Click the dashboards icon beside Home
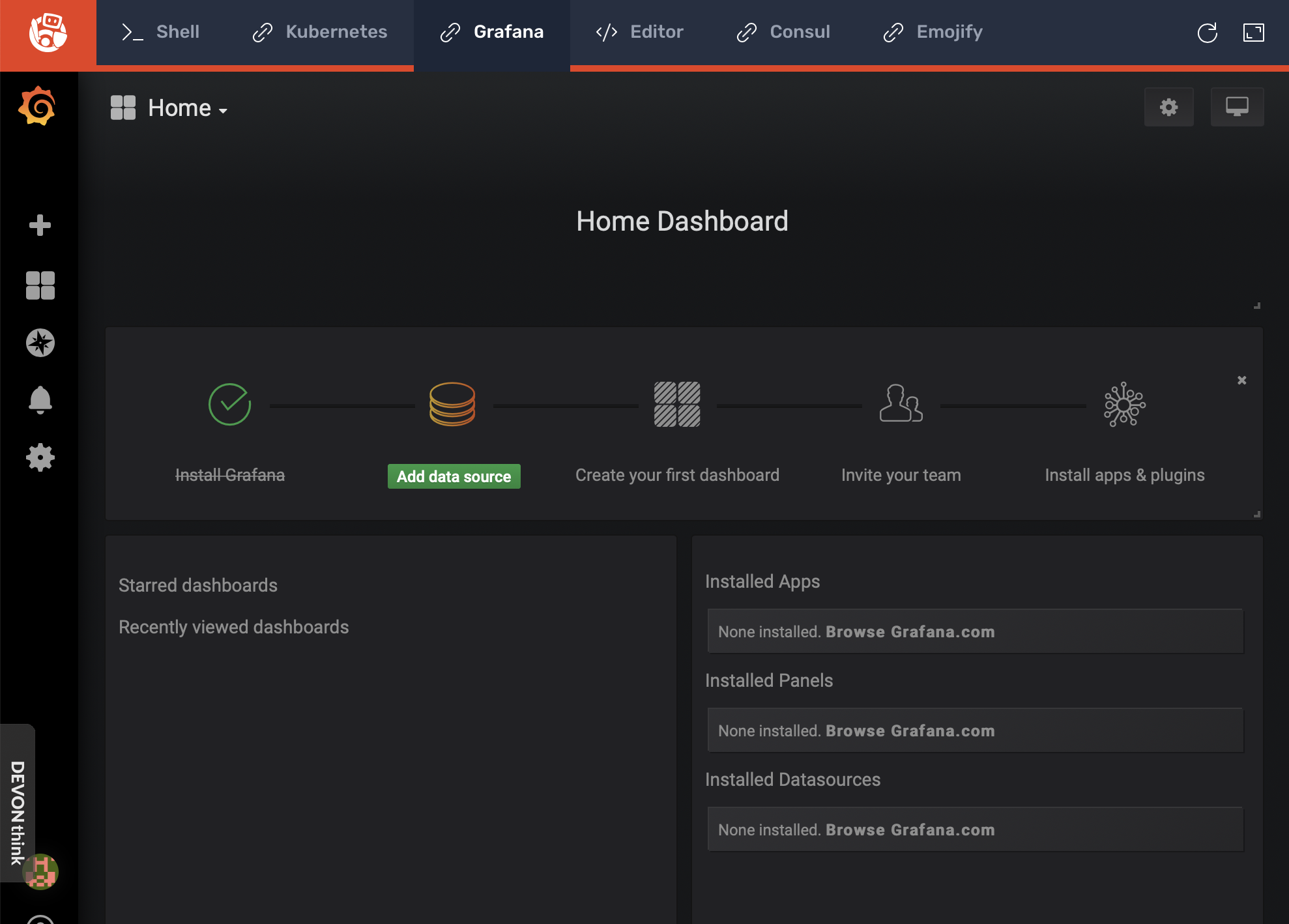 pyautogui.click(x=123, y=108)
